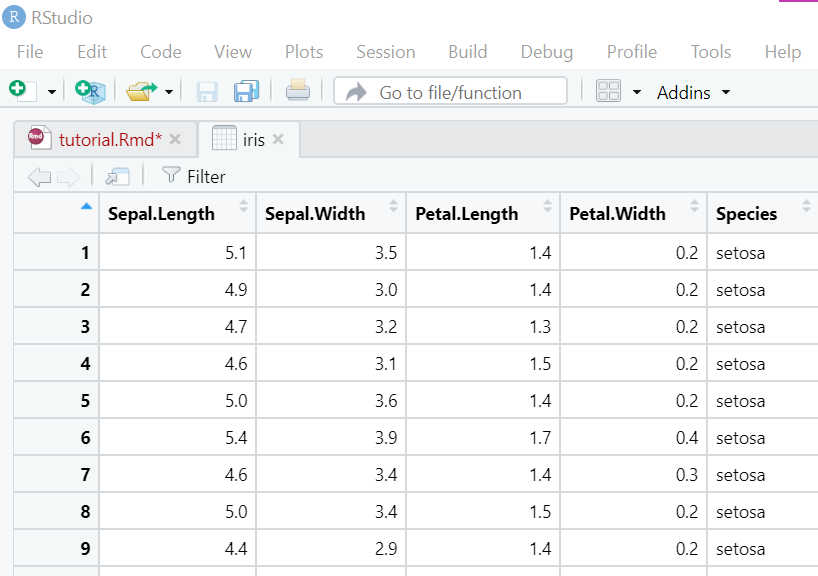The image size is (818, 576).
Task: Click the Save all documents icon
Action: point(246,92)
